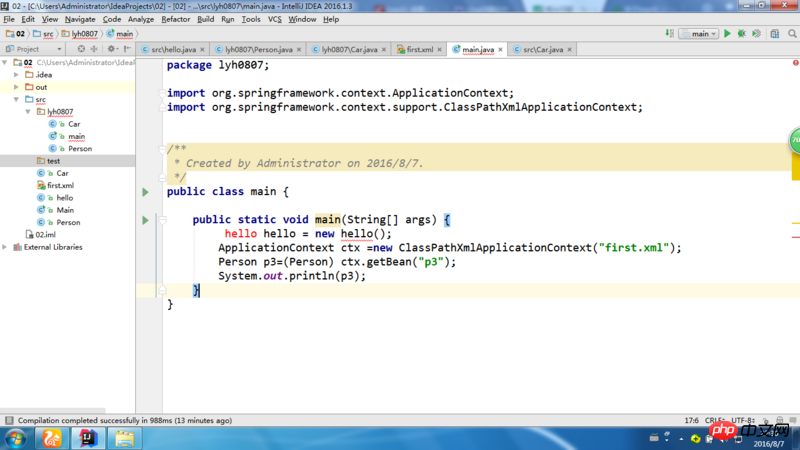Open the Refactor menu
Viewport: 800px width, 450px height.
point(176,19)
